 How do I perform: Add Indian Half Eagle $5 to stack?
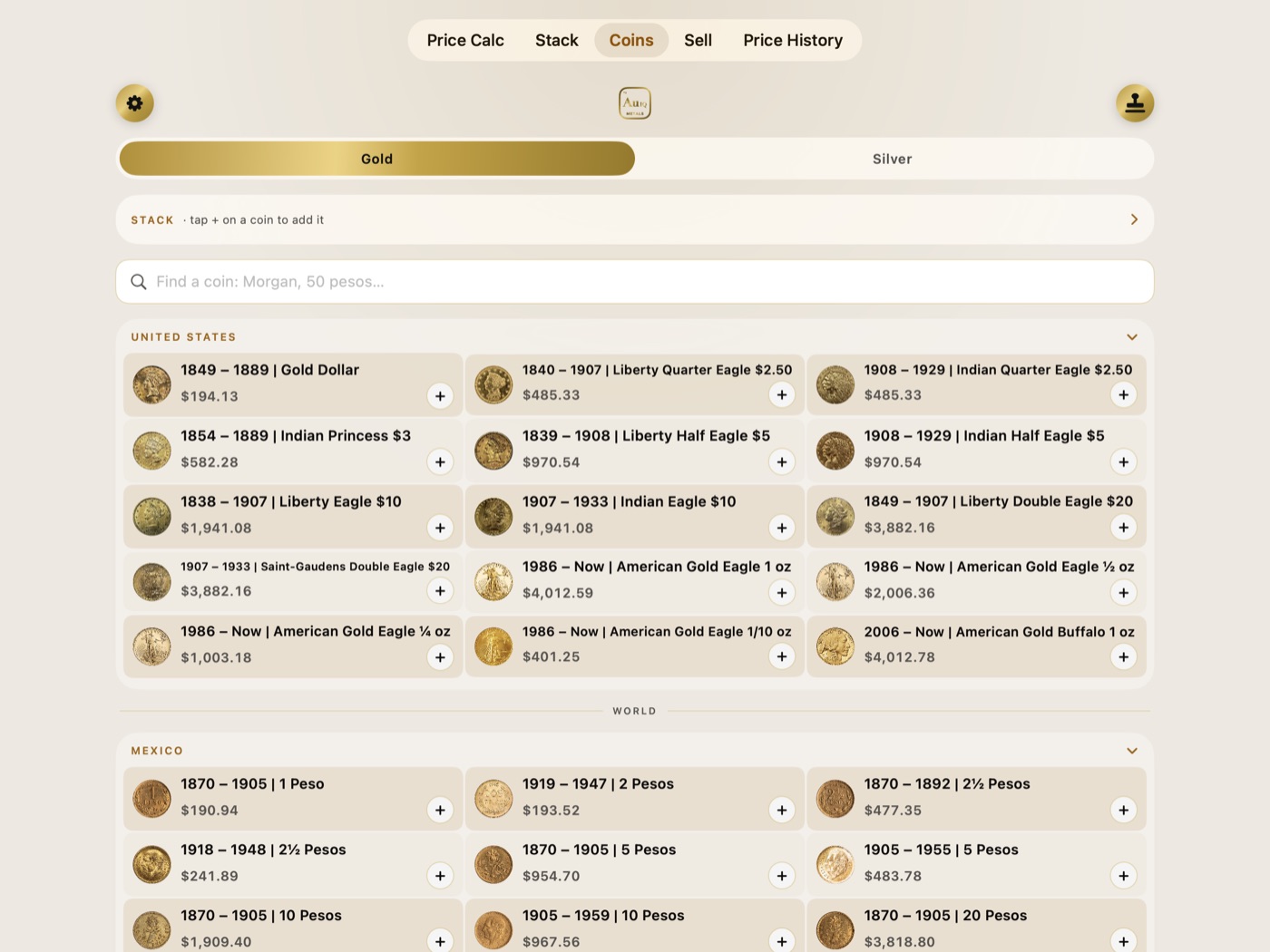click(1124, 462)
